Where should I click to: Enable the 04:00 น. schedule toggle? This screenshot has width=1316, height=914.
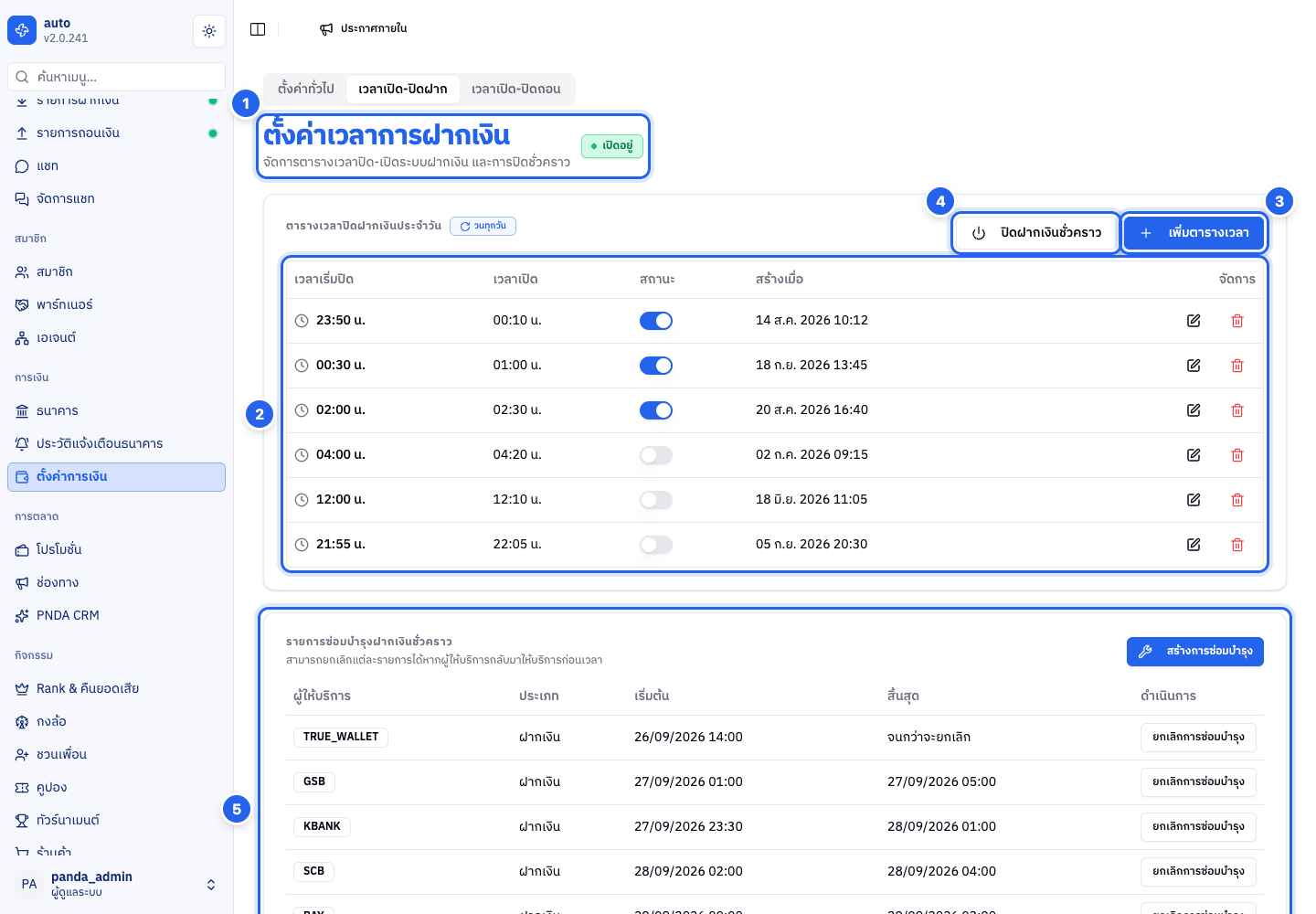pyautogui.click(x=656, y=455)
